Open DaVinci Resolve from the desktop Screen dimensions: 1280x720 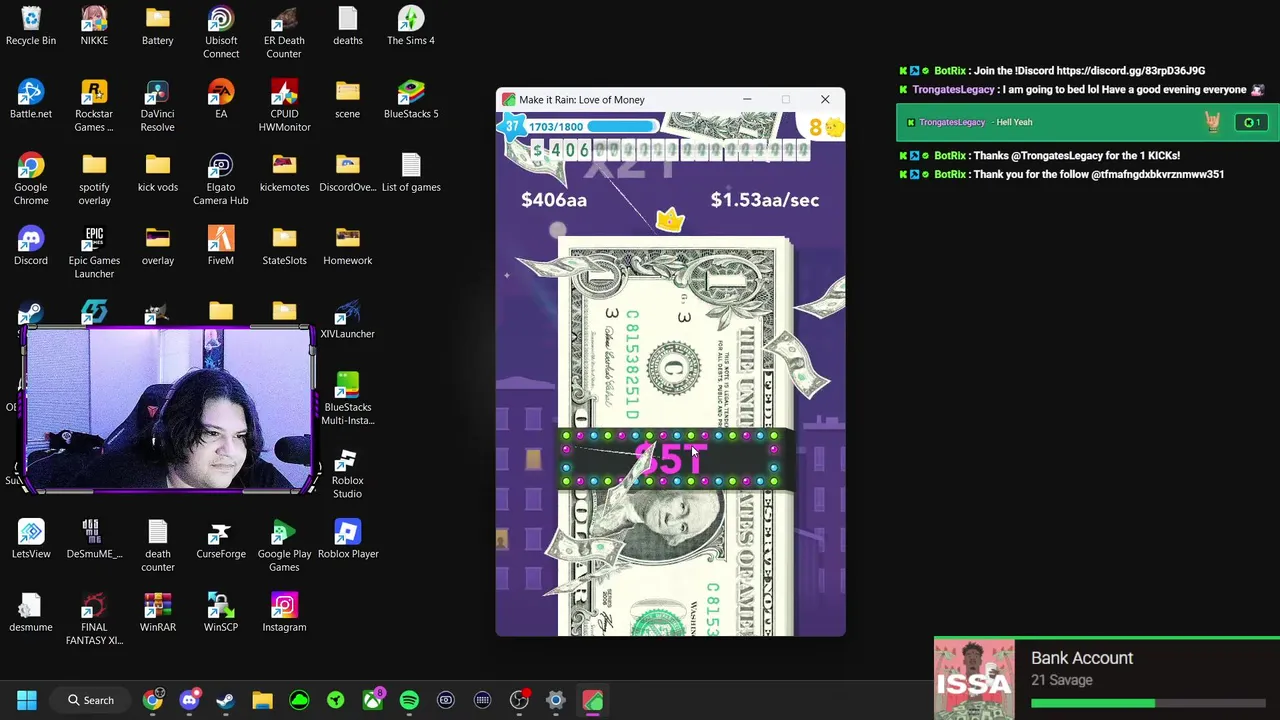click(157, 105)
